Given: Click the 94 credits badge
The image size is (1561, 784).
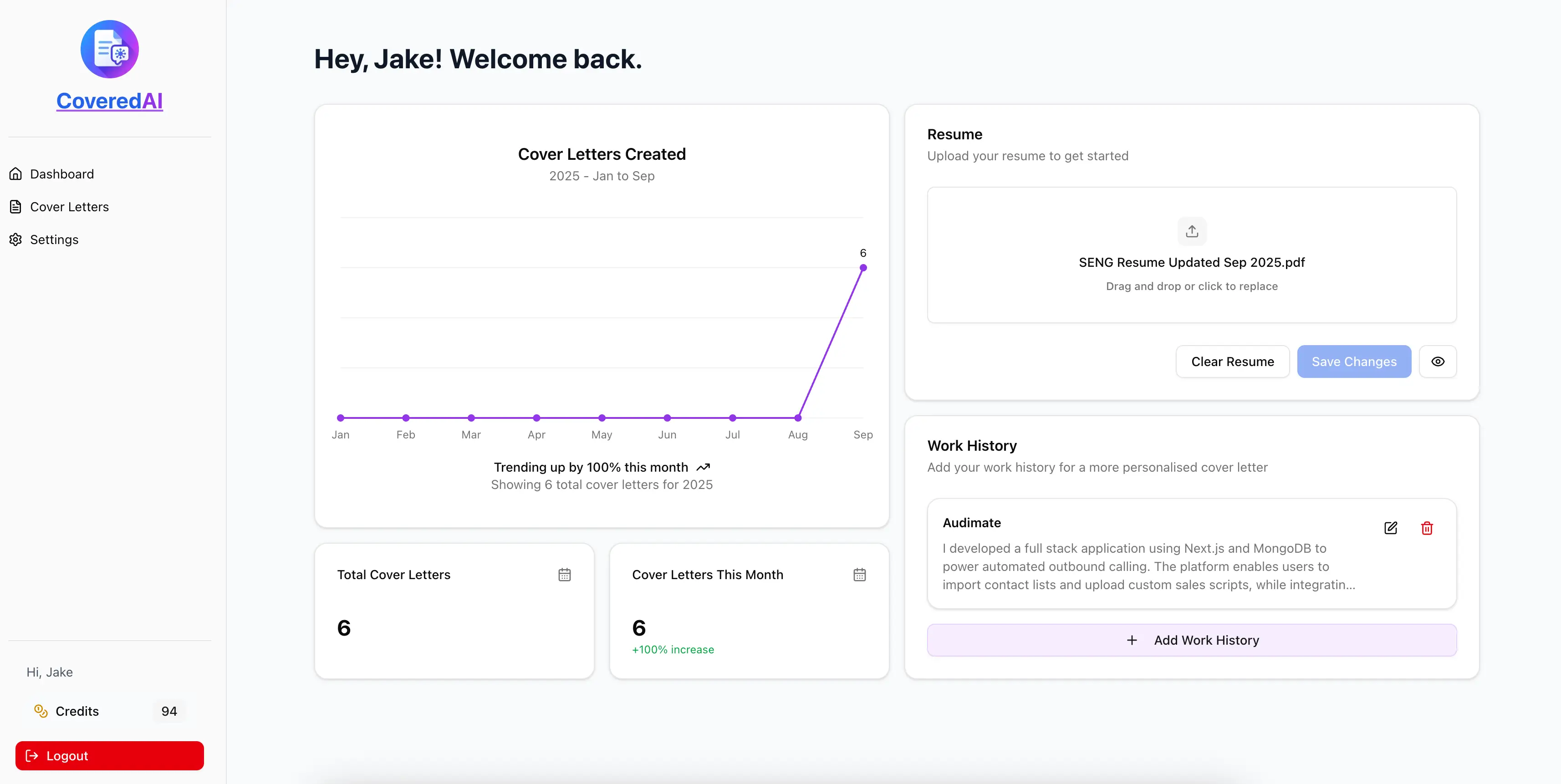Looking at the screenshot, I should tap(169, 711).
